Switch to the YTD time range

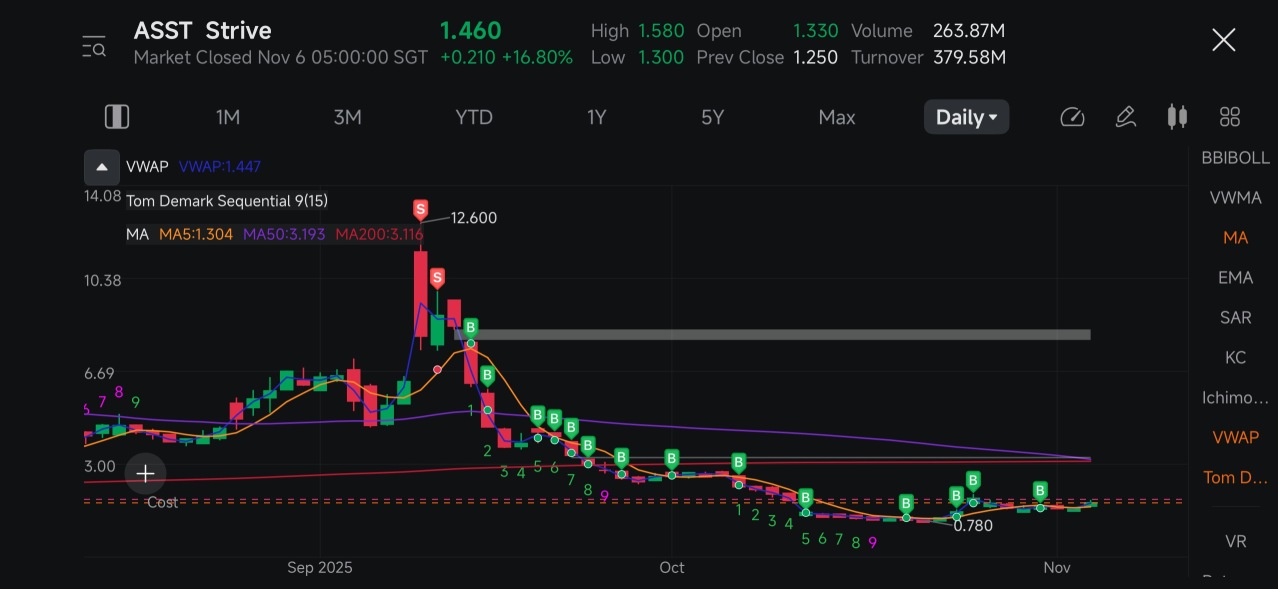click(474, 117)
